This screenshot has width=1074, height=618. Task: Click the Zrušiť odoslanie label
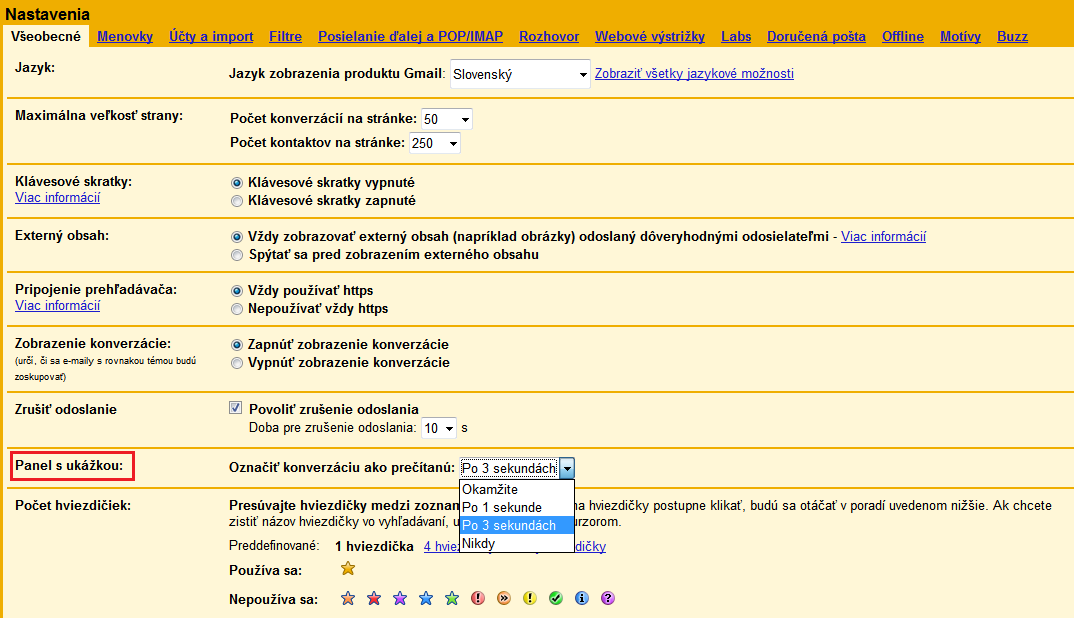click(x=66, y=409)
